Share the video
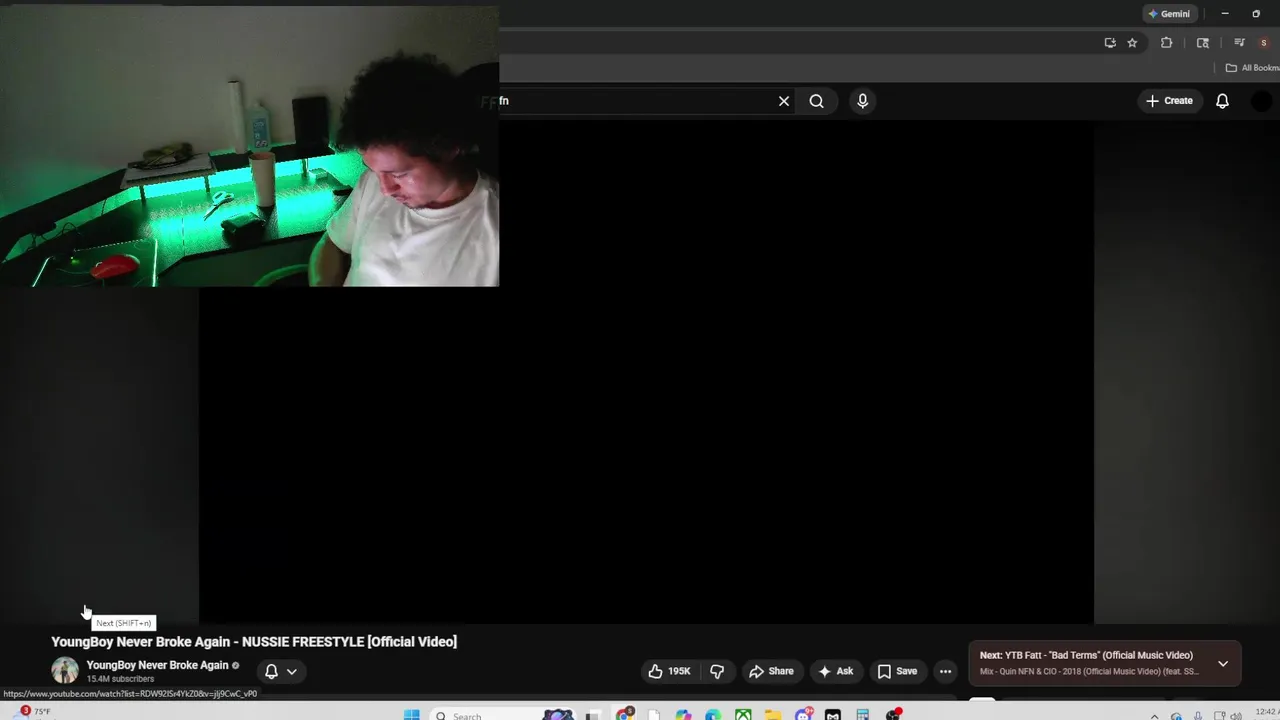The width and height of the screenshot is (1280, 720). point(771,671)
